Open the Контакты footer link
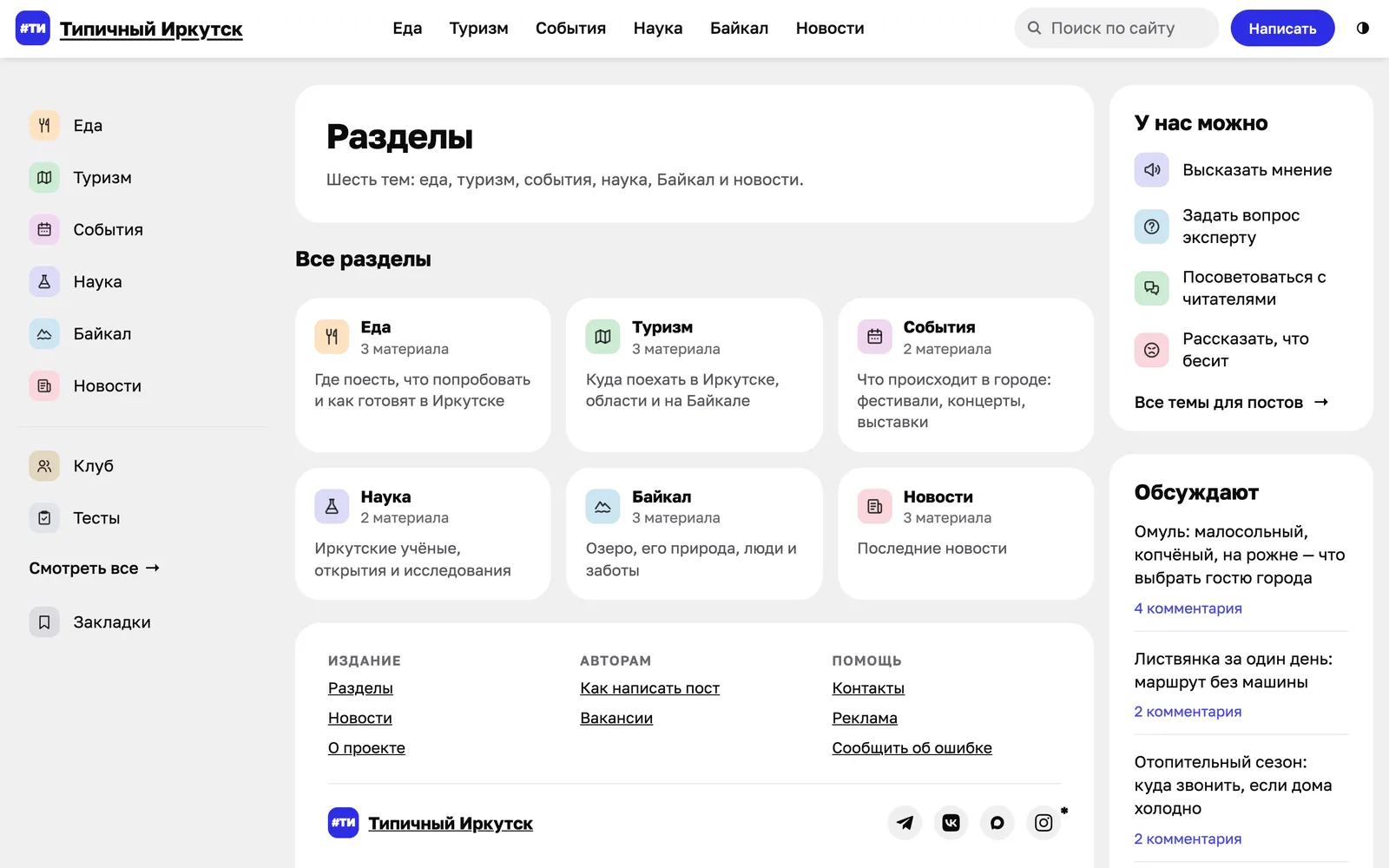This screenshot has height=868, width=1389. [x=868, y=687]
